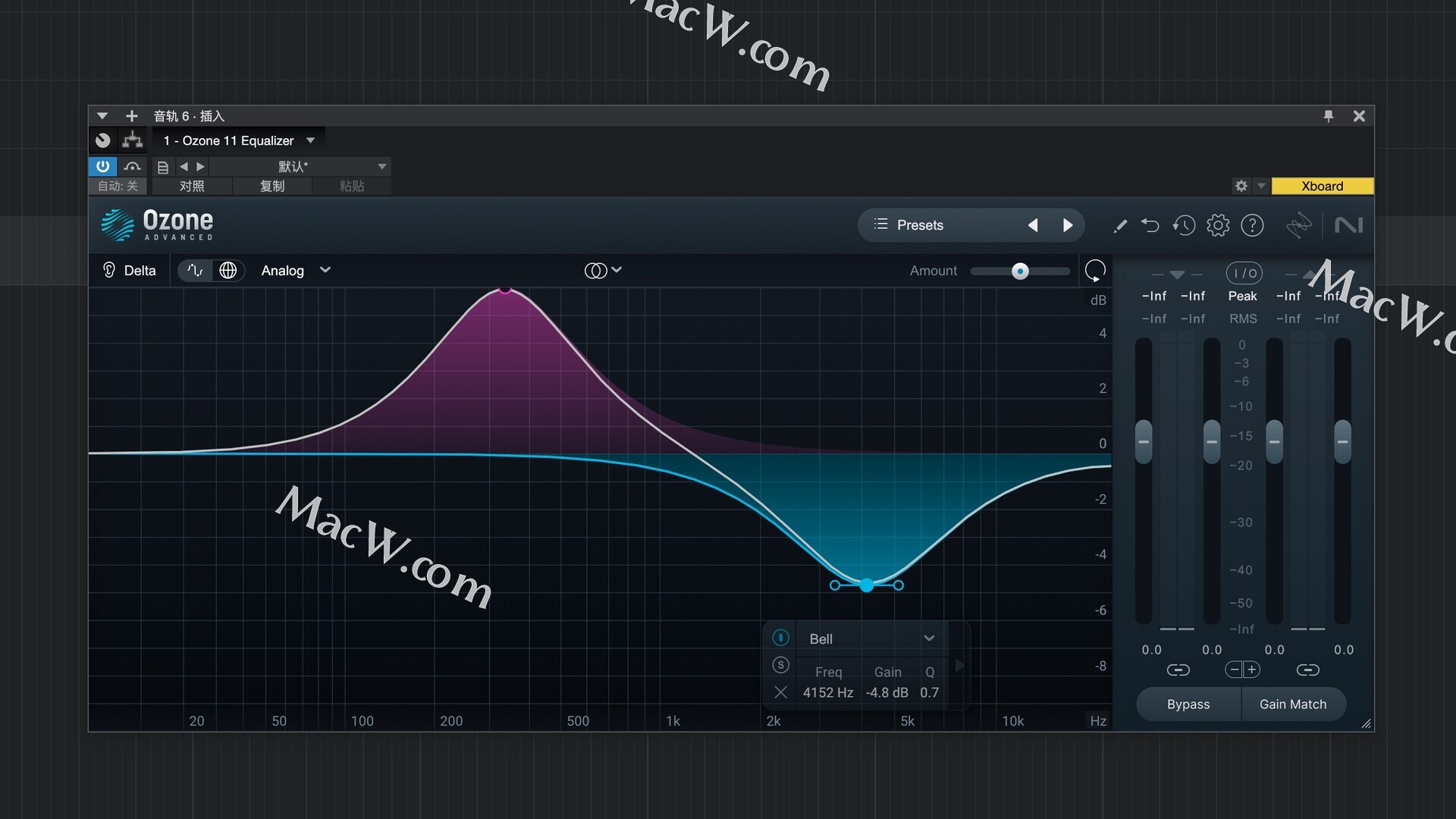Expand the band panel side arrow
1456x819 pixels.
coord(959,665)
